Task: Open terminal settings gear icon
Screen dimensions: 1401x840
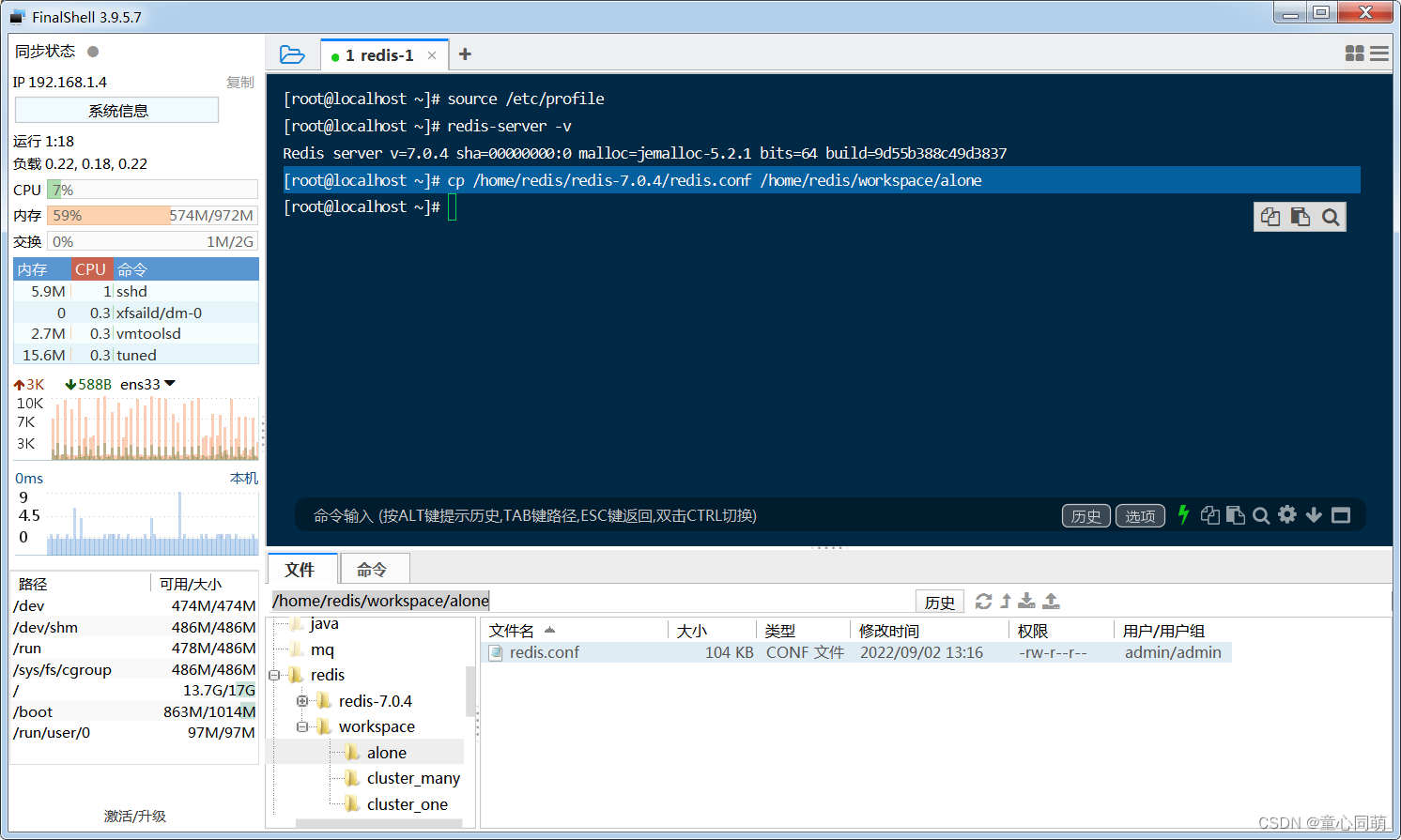Action: pos(1287,514)
